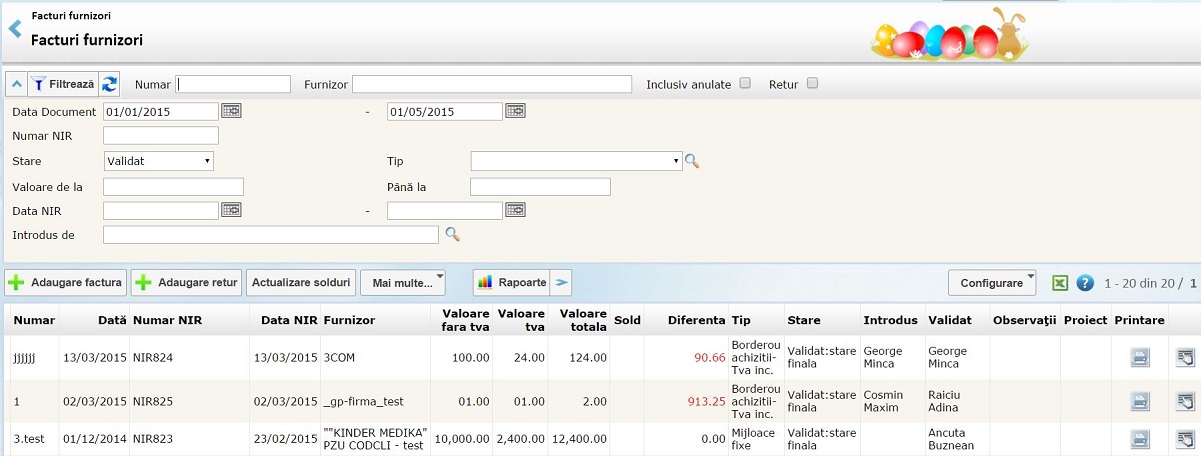Expand the Tip dropdown list

pos(576,160)
